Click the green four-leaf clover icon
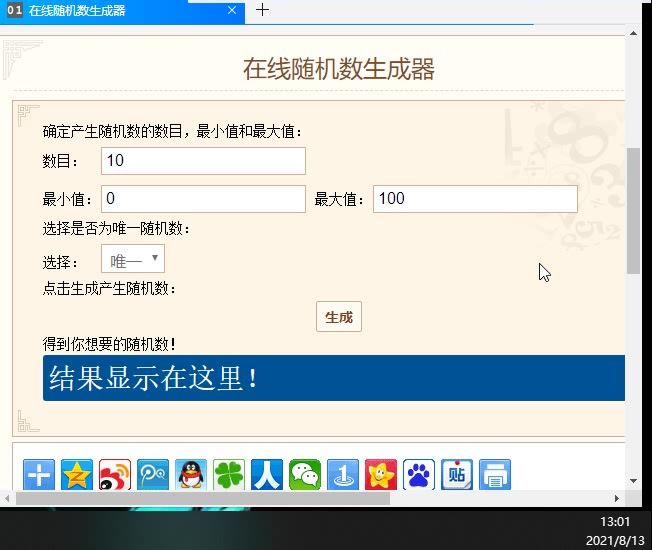Viewport: 652px width, 550px height. pos(229,474)
